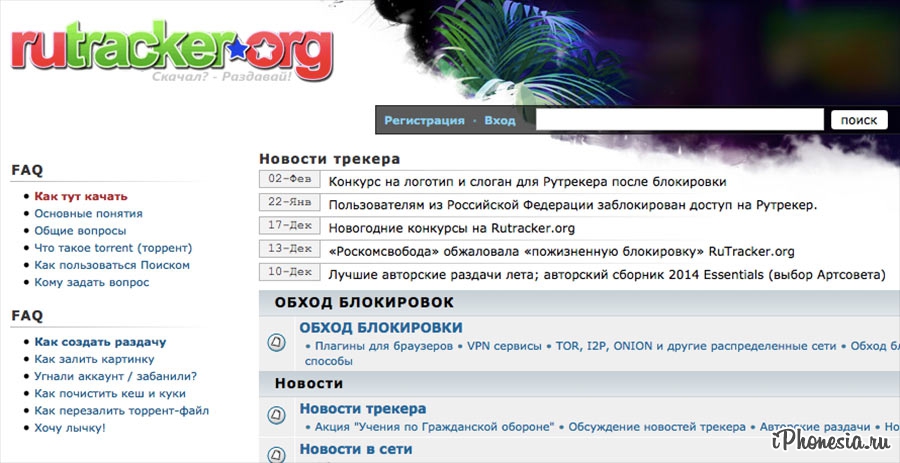Open VPN сервисы subforum link
900x463 pixels.
pyautogui.click(x=503, y=346)
